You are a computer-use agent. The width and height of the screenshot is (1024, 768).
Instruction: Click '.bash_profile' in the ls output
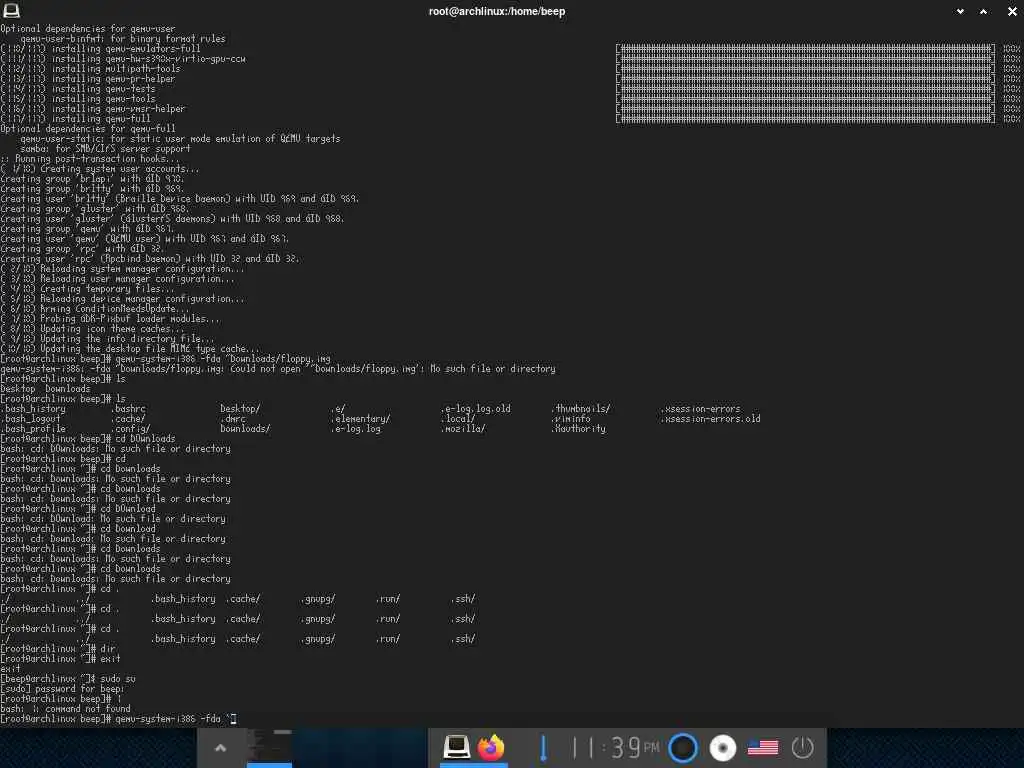point(33,428)
